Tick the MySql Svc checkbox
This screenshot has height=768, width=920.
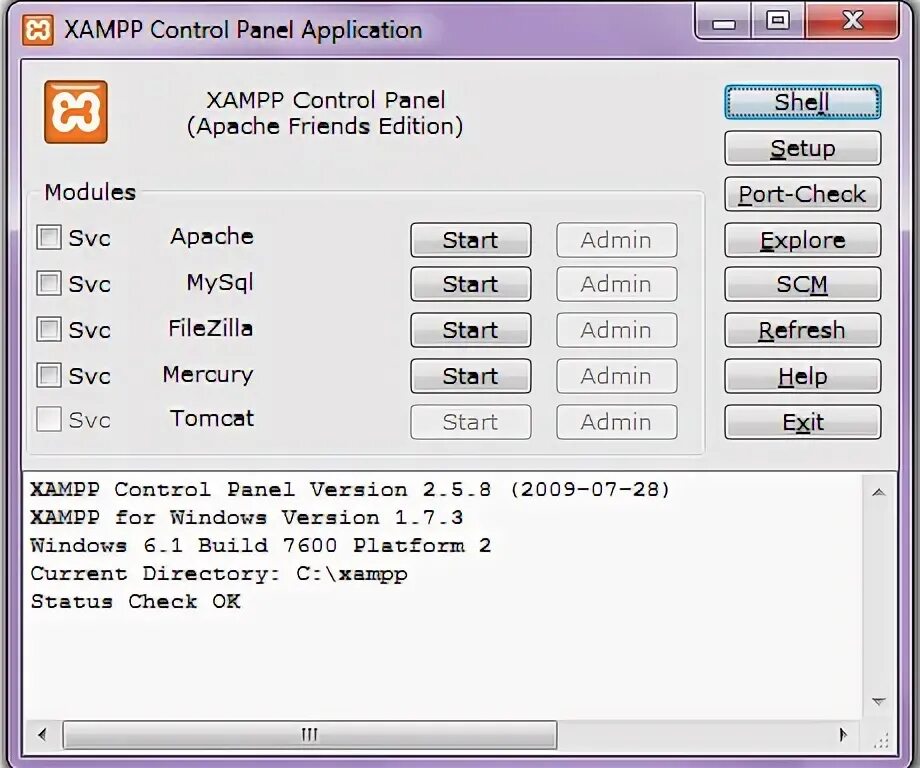coord(49,283)
